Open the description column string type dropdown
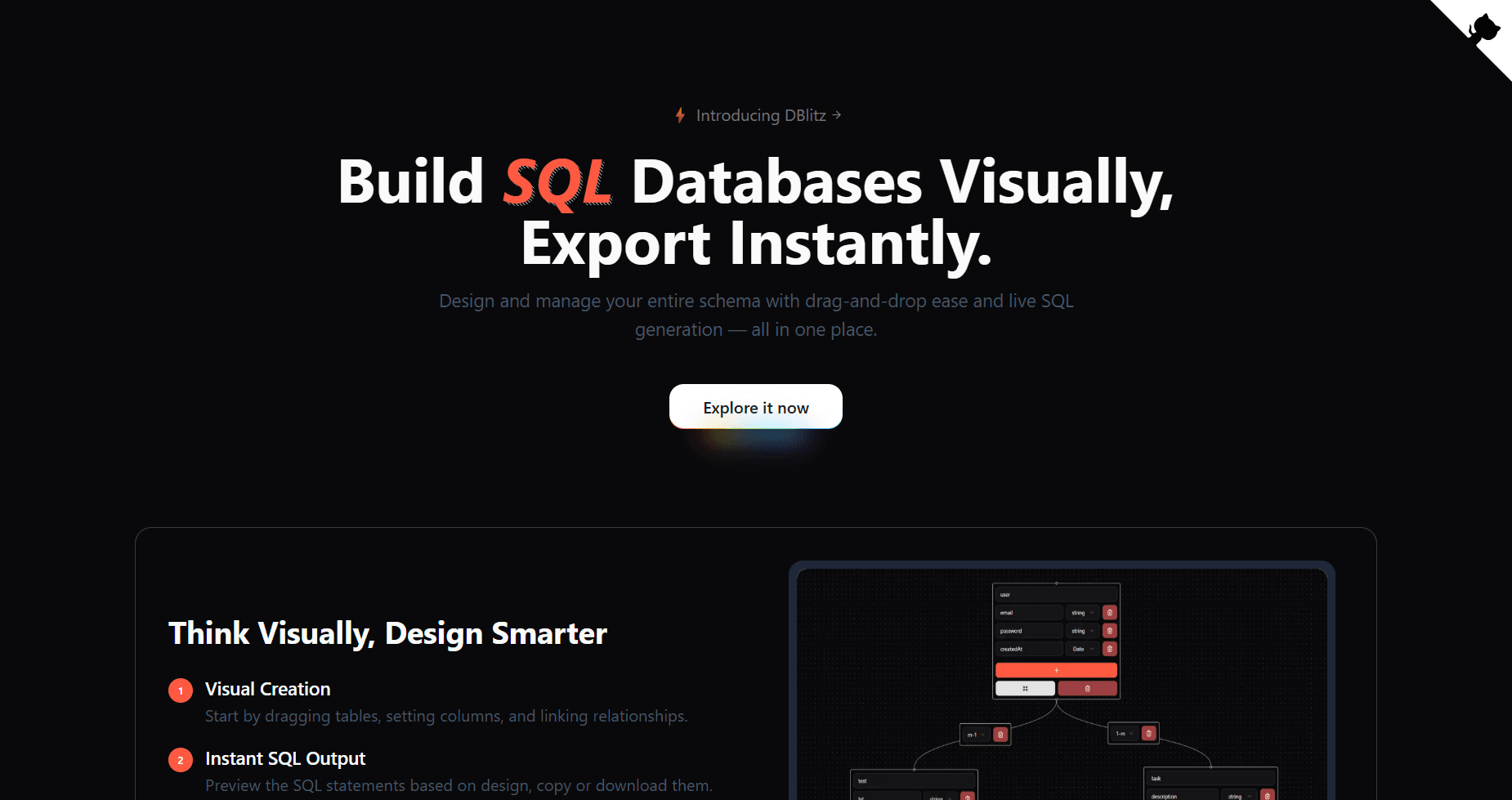This screenshot has height=800, width=1512. (1239, 796)
